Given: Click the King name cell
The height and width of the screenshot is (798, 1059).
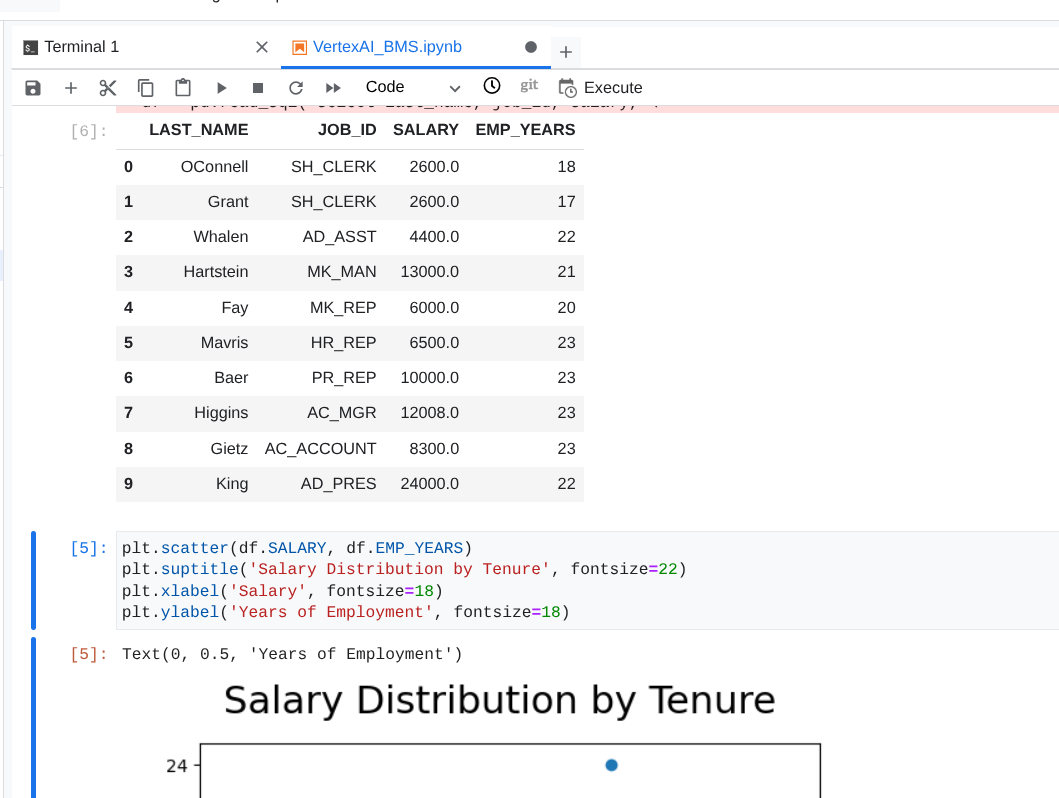Looking at the screenshot, I should click(x=232, y=484).
